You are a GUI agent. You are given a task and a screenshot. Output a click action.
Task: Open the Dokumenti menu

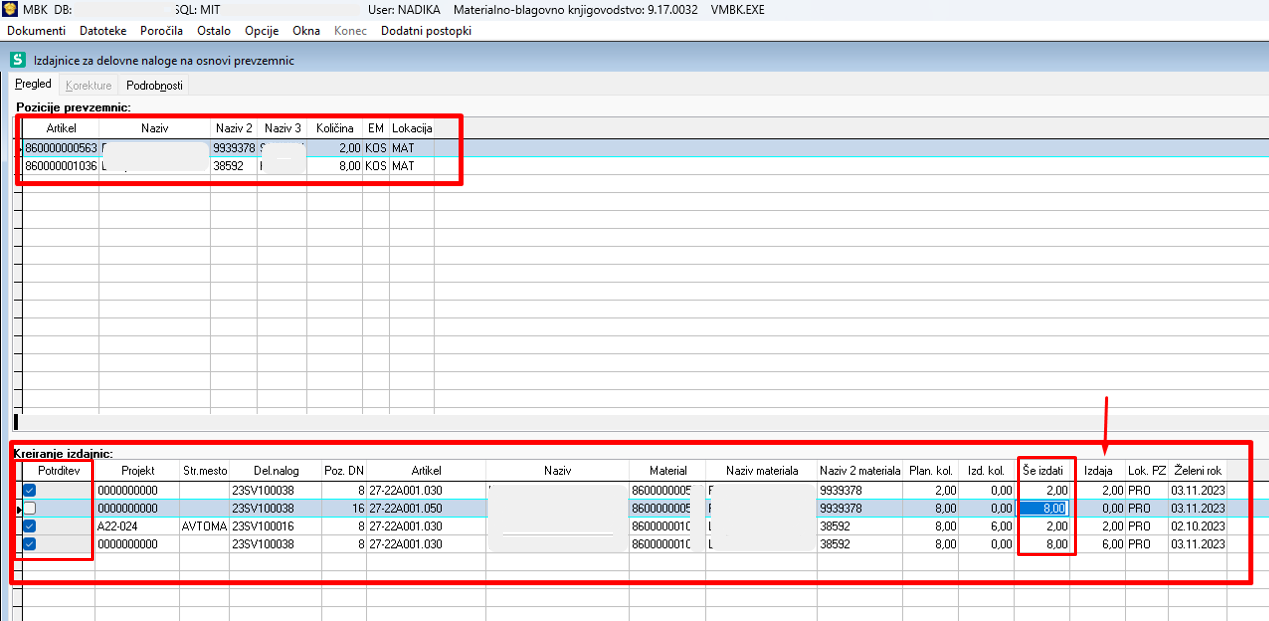click(36, 31)
